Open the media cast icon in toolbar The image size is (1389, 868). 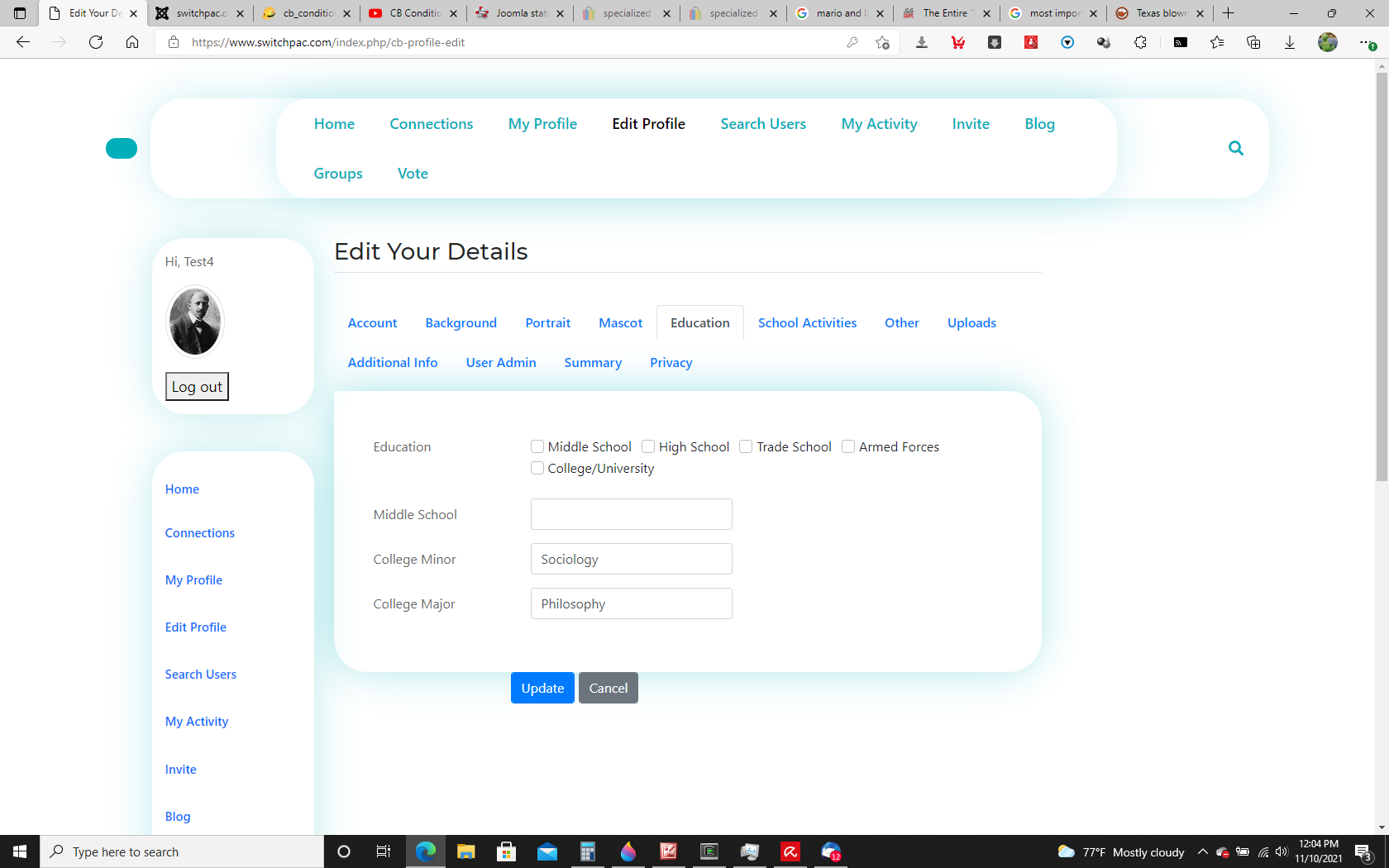pos(1181,42)
